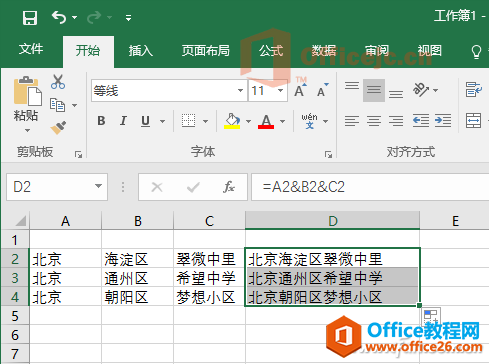Toggle Middle Align for the cell
This screenshot has width=489, height=364.
pyautogui.click(x=374, y=90)
